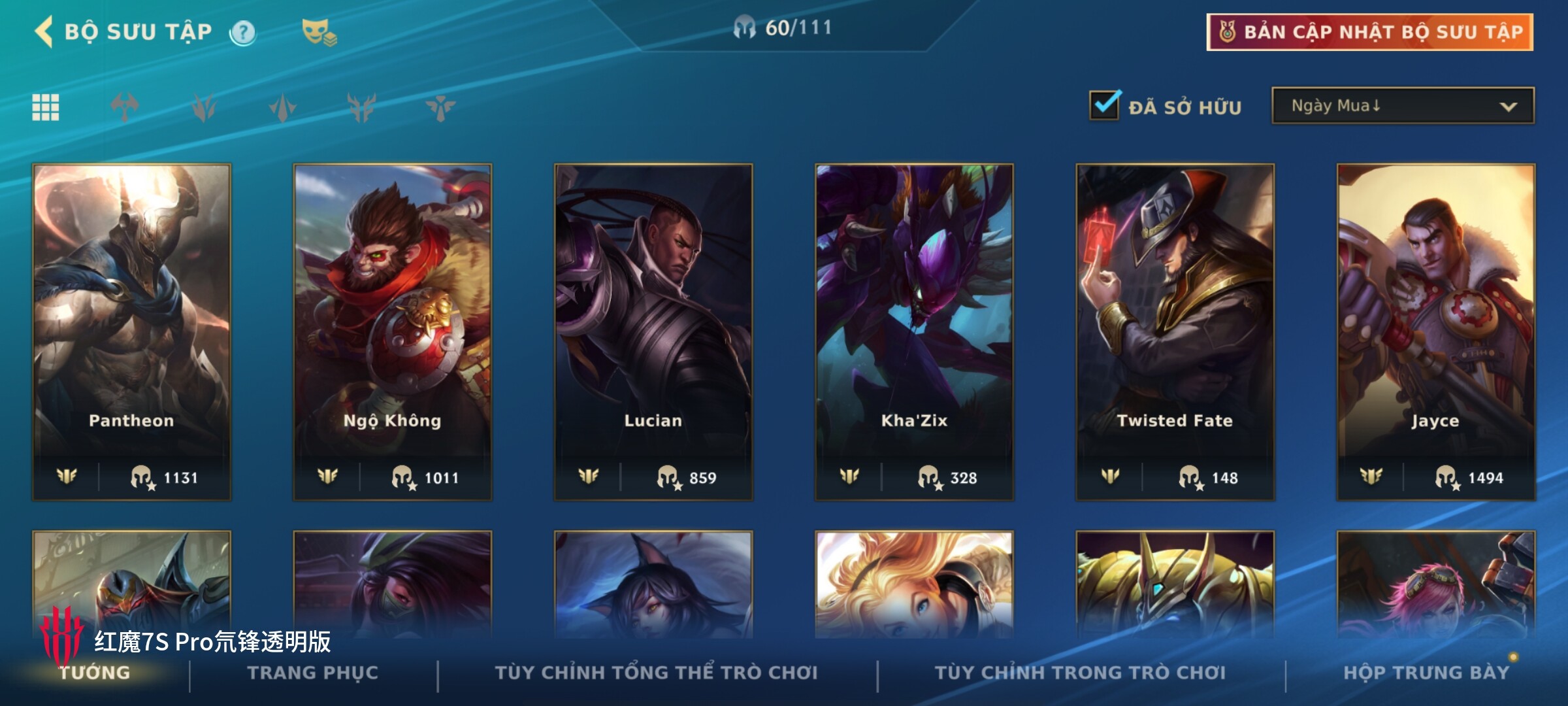Filter by the first role icon next to the grid

[x=124, y=107]
